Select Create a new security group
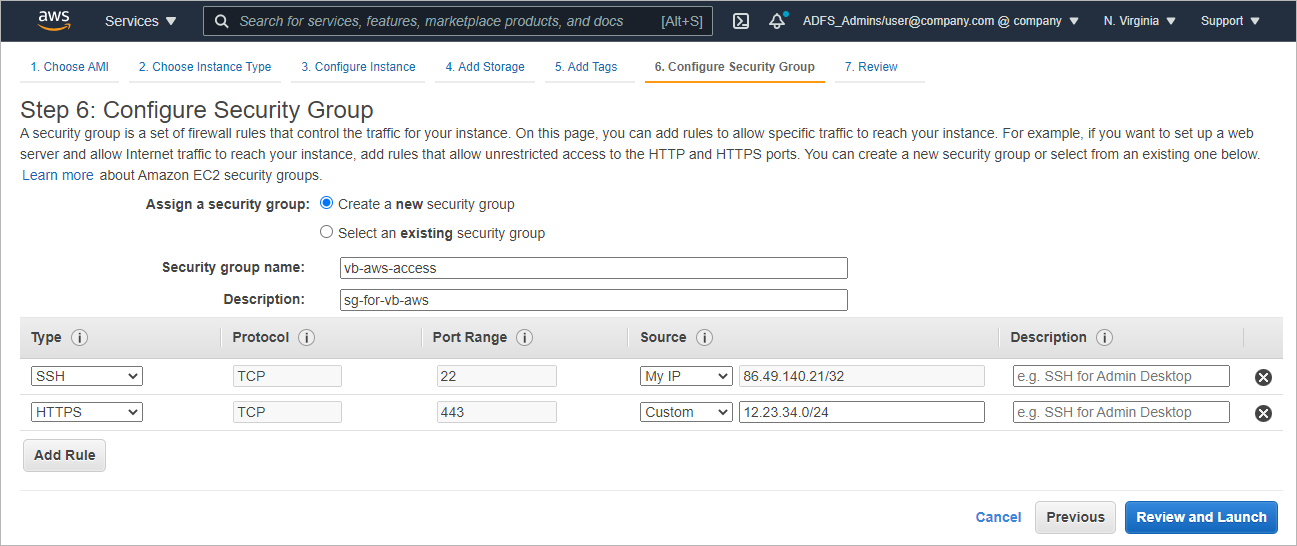This screenshot has width=1297, height=546. (326, 203)
